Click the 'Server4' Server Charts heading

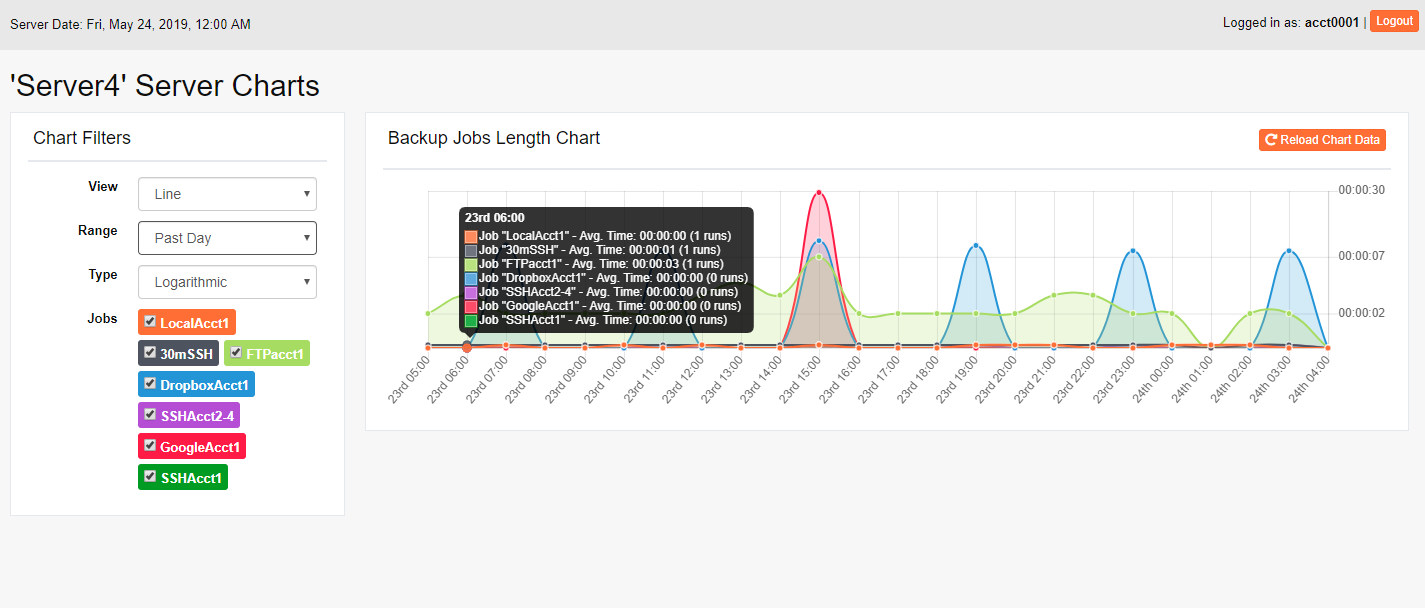[x=165, y=85]
